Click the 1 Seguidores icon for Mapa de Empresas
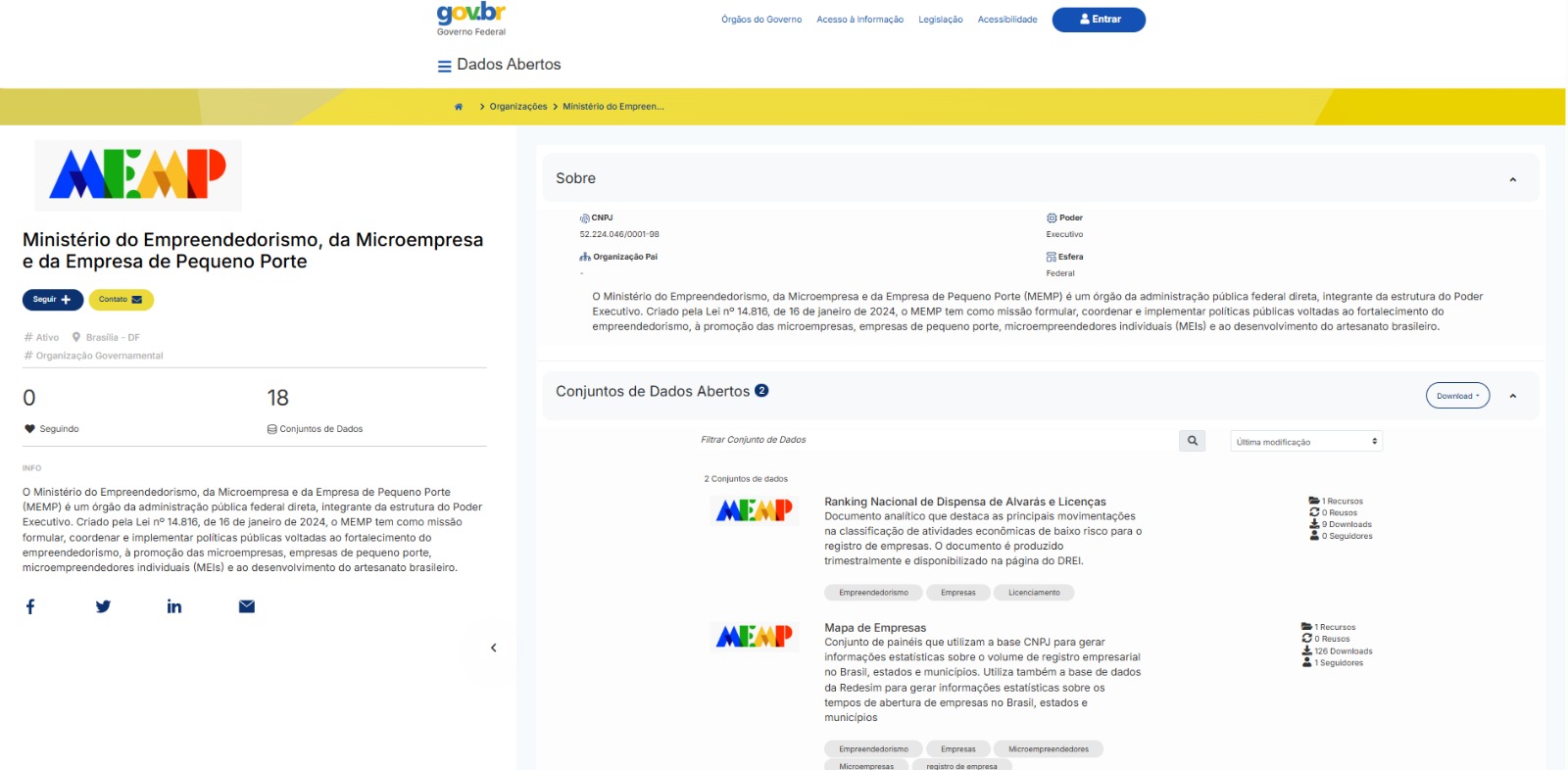 [1306, 662]
